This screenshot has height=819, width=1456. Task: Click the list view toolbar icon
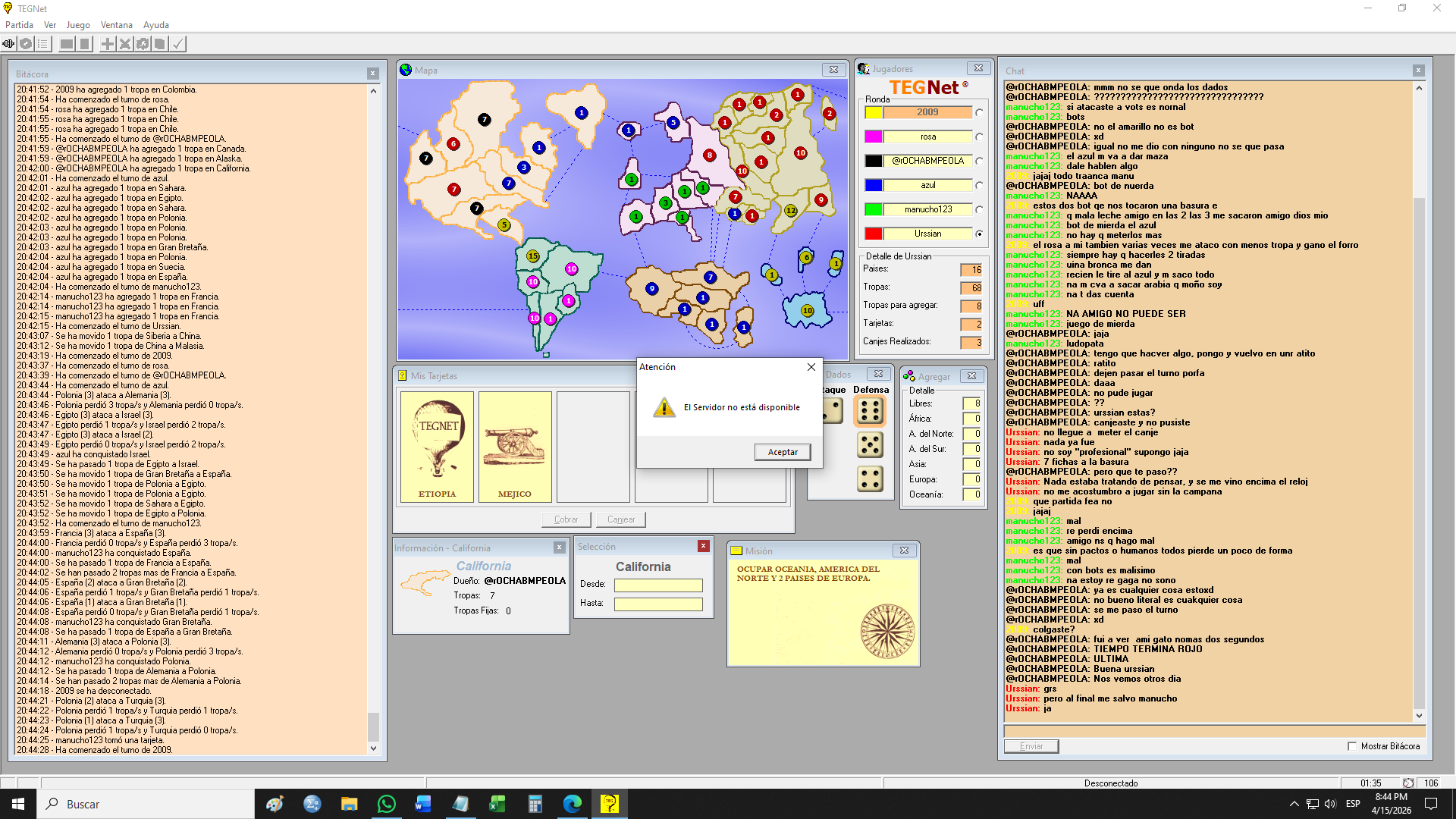pos(43,44)
